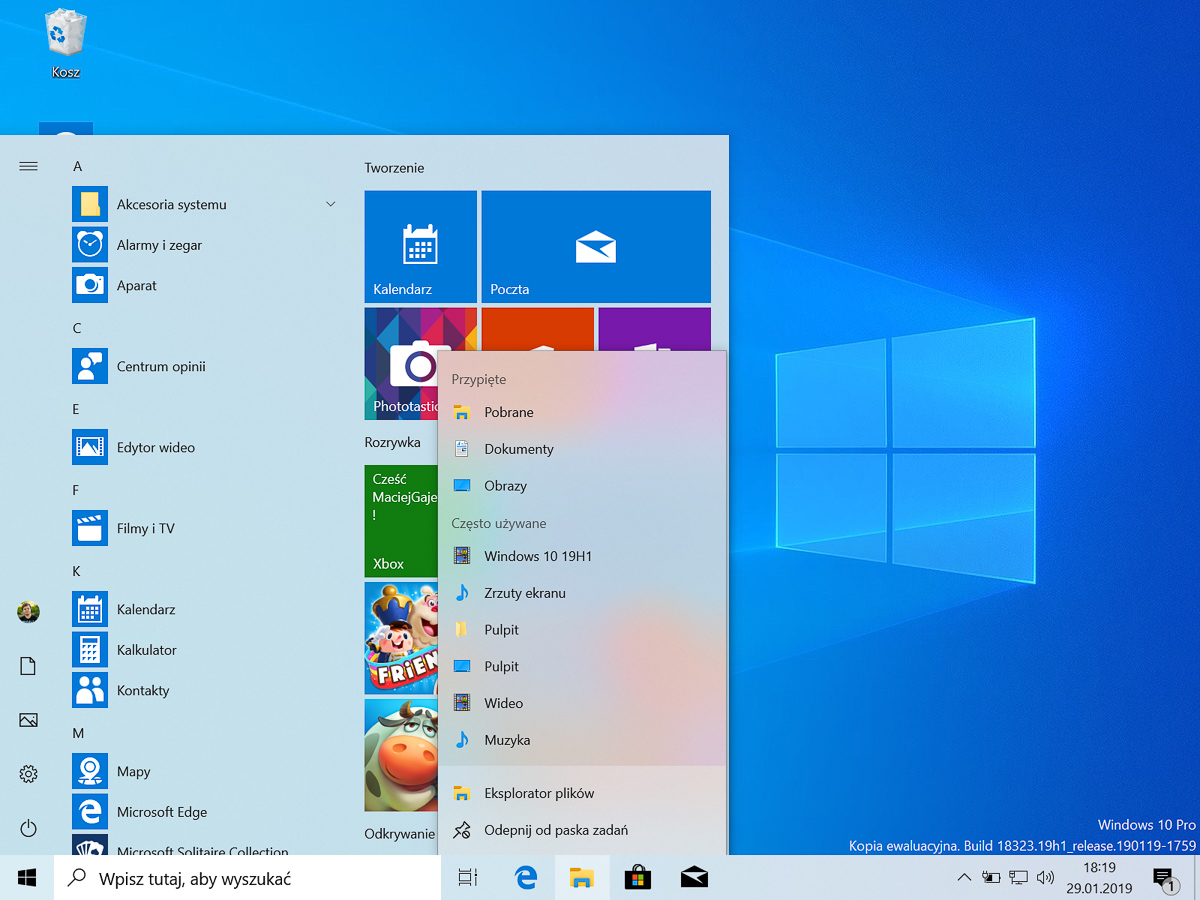Screen dimensions: 1200x900
Task: Open the Poczta mail tile
Action: (x=596, y=247)
